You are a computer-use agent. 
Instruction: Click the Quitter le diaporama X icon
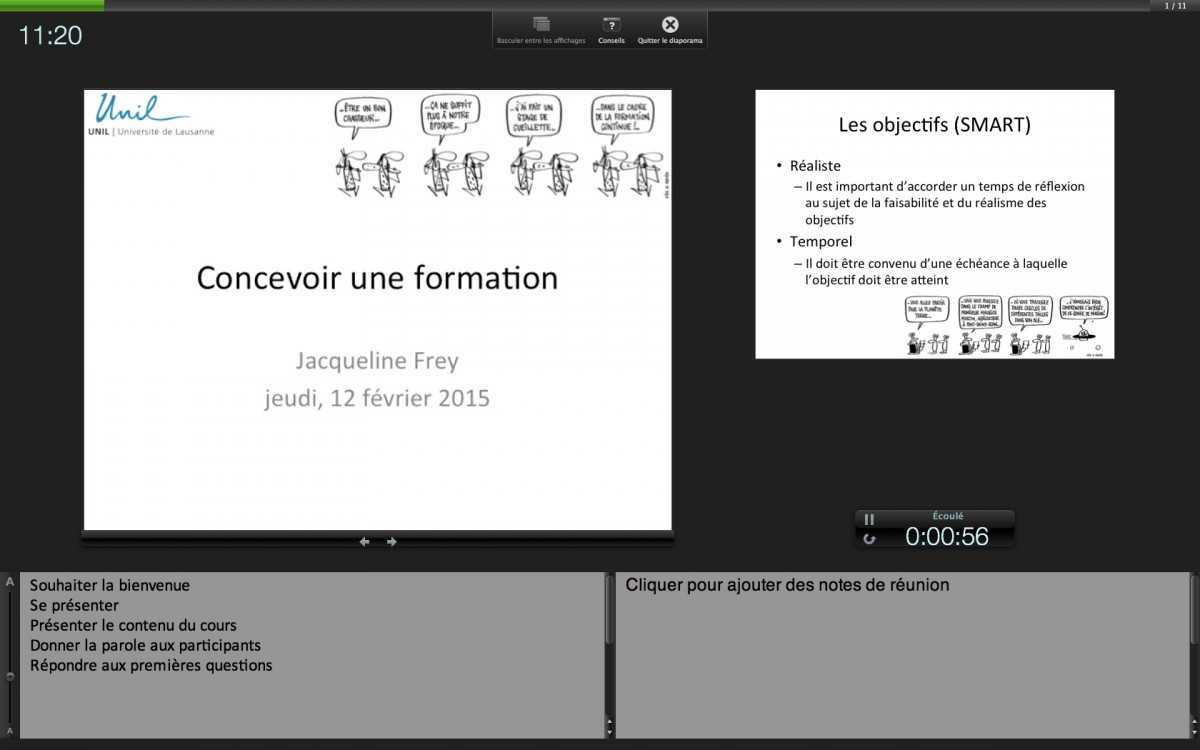tap(670, 25)
